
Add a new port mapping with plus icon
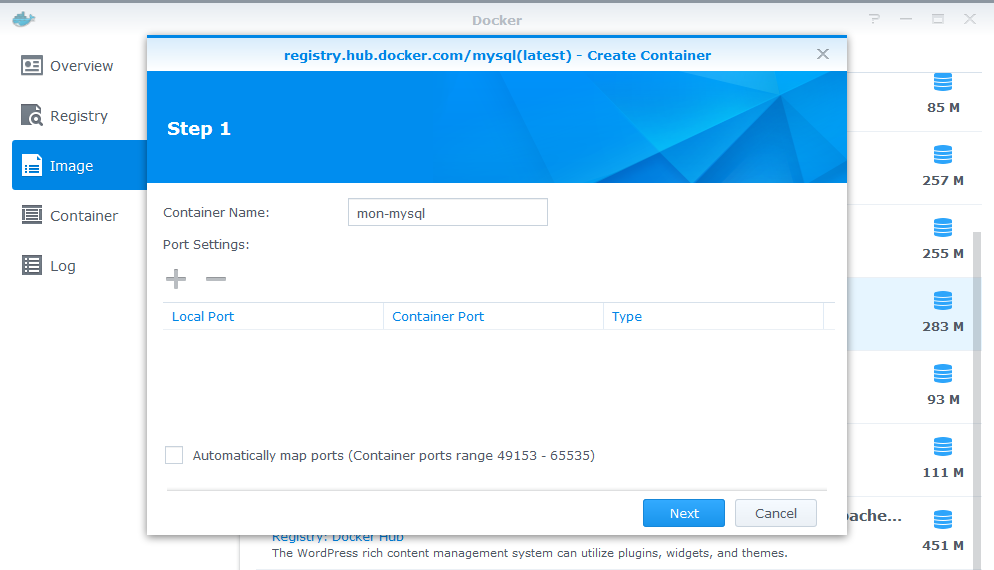coord(176,278)
